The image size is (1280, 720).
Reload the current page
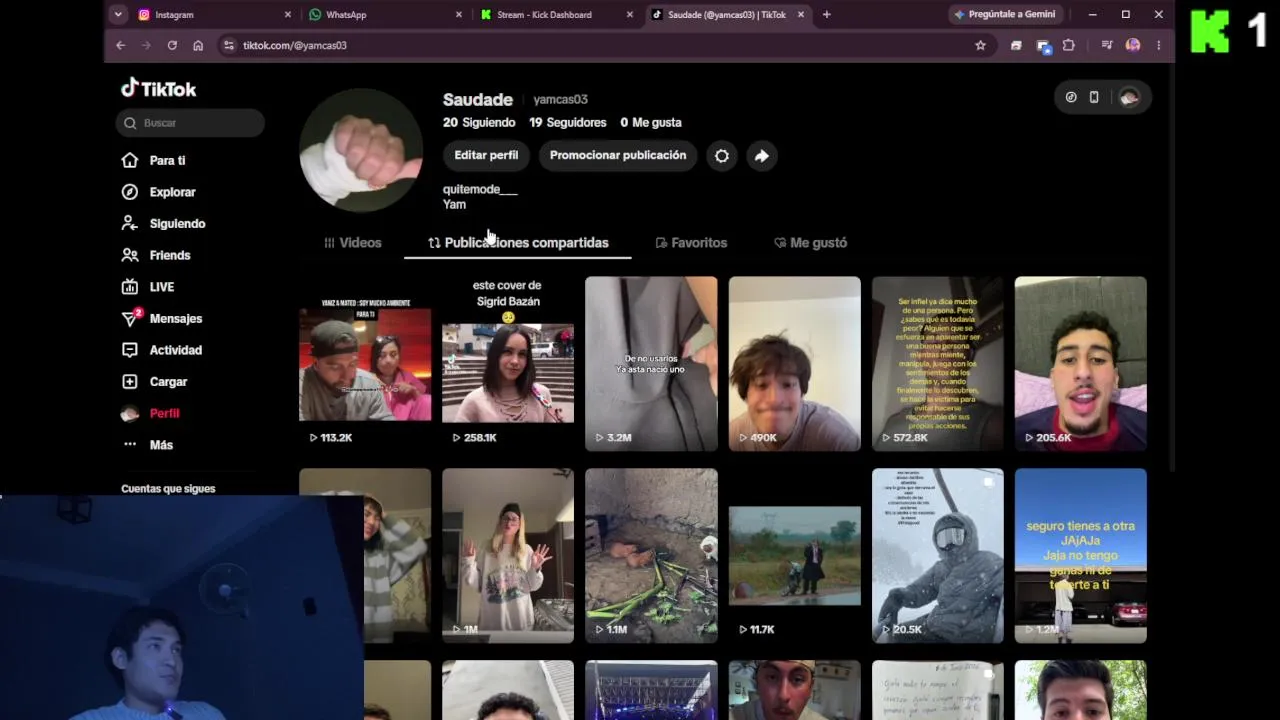pyautogui.click(x=172, y=45)
